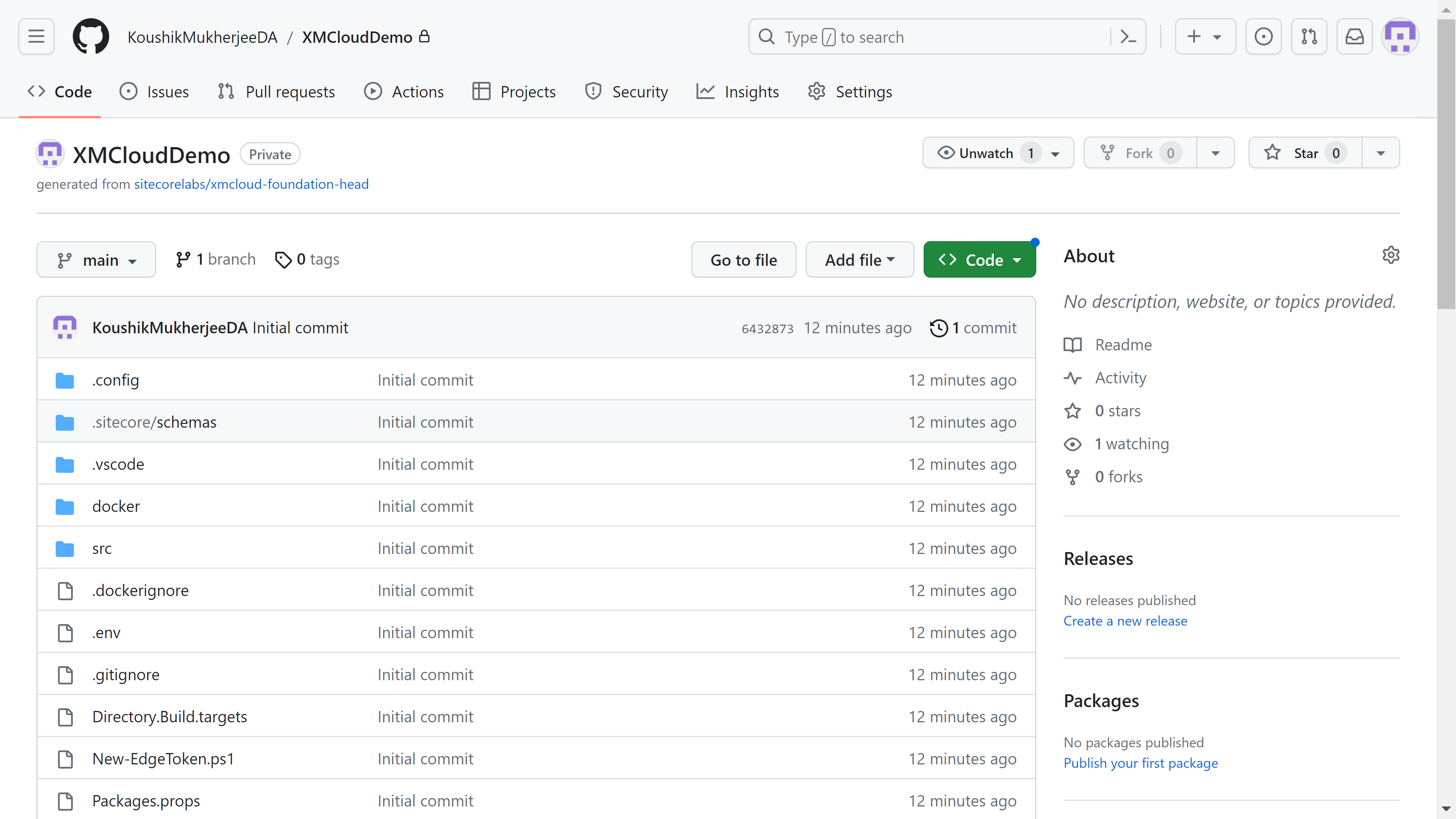Click the src folder icon
This screenshot has width=1456, height=819.
(65, 549)
